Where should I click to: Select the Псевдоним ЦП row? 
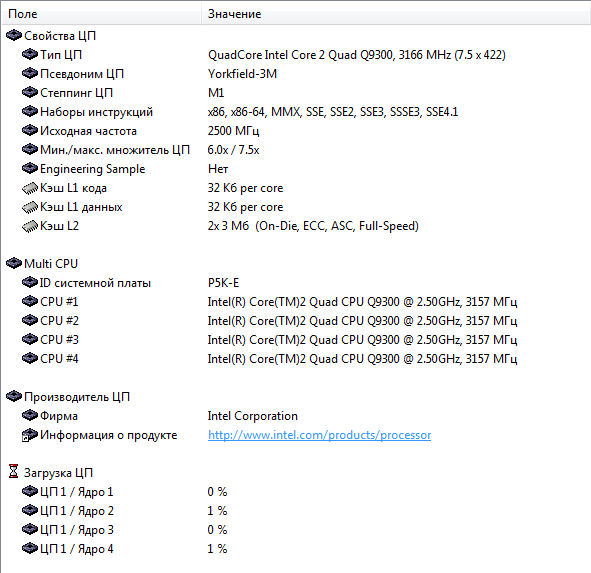point(296,74)
